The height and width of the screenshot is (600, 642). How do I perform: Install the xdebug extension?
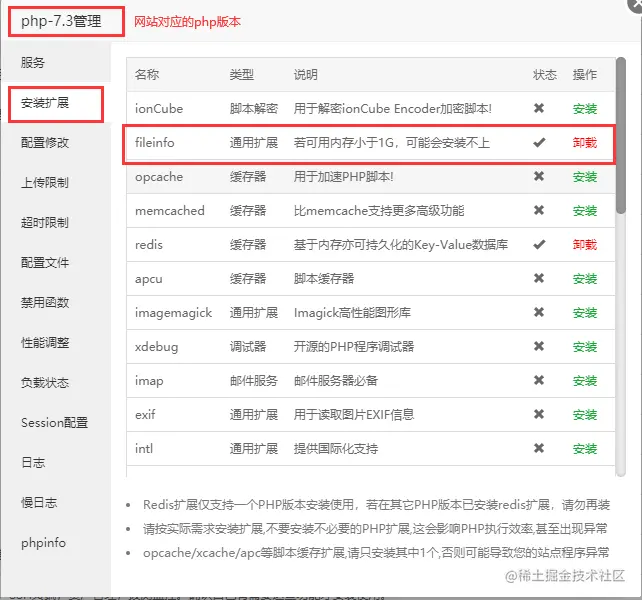585,347
